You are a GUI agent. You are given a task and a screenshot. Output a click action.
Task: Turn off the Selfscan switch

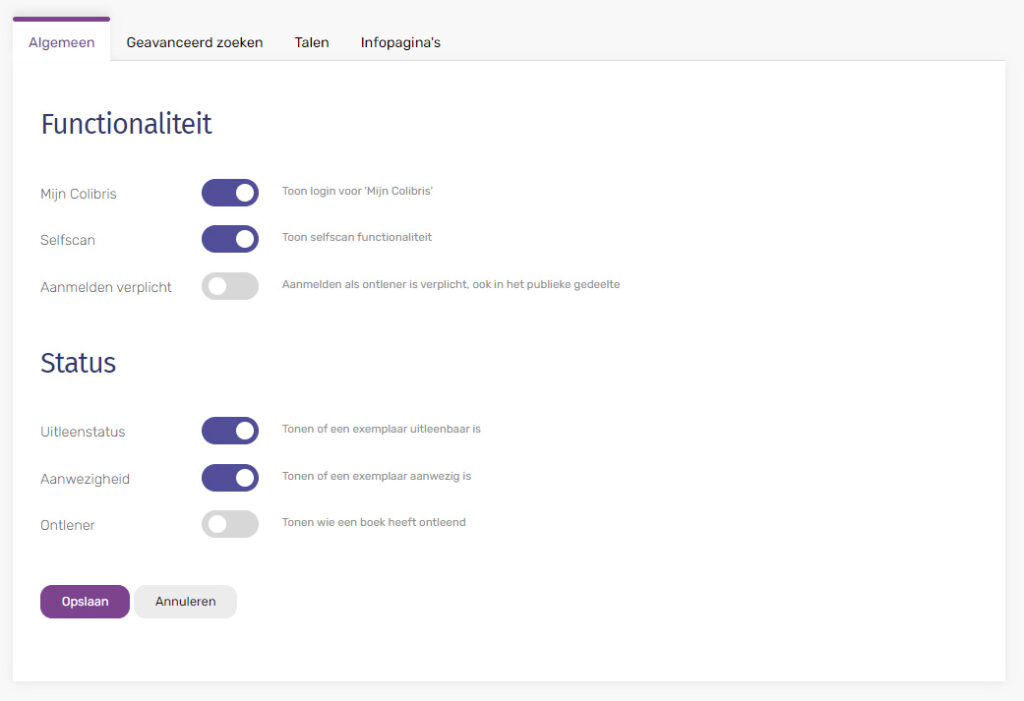pos(230,239)
